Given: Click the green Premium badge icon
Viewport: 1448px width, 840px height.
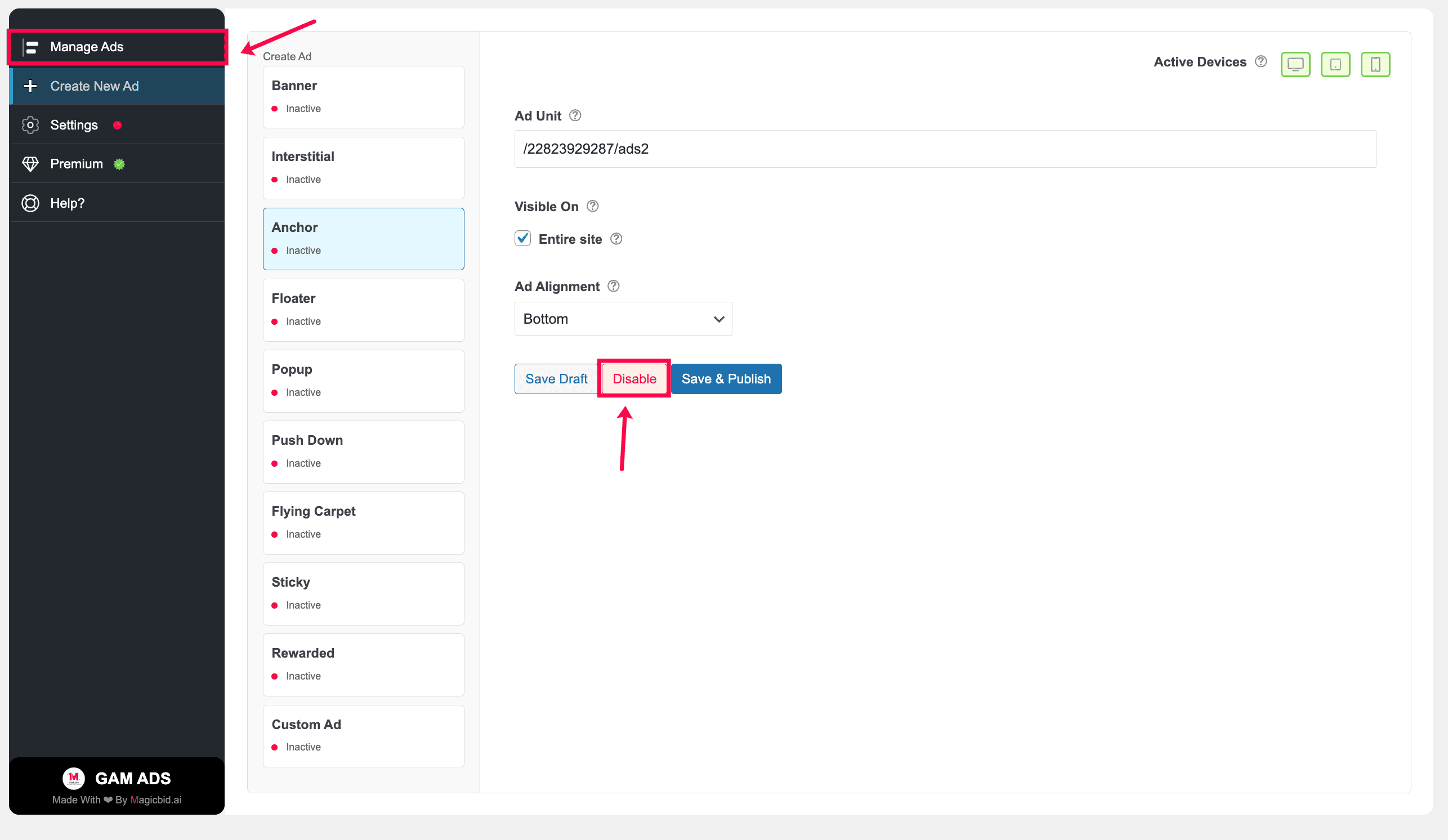Looking at the screenshot, I should (119, 164).
